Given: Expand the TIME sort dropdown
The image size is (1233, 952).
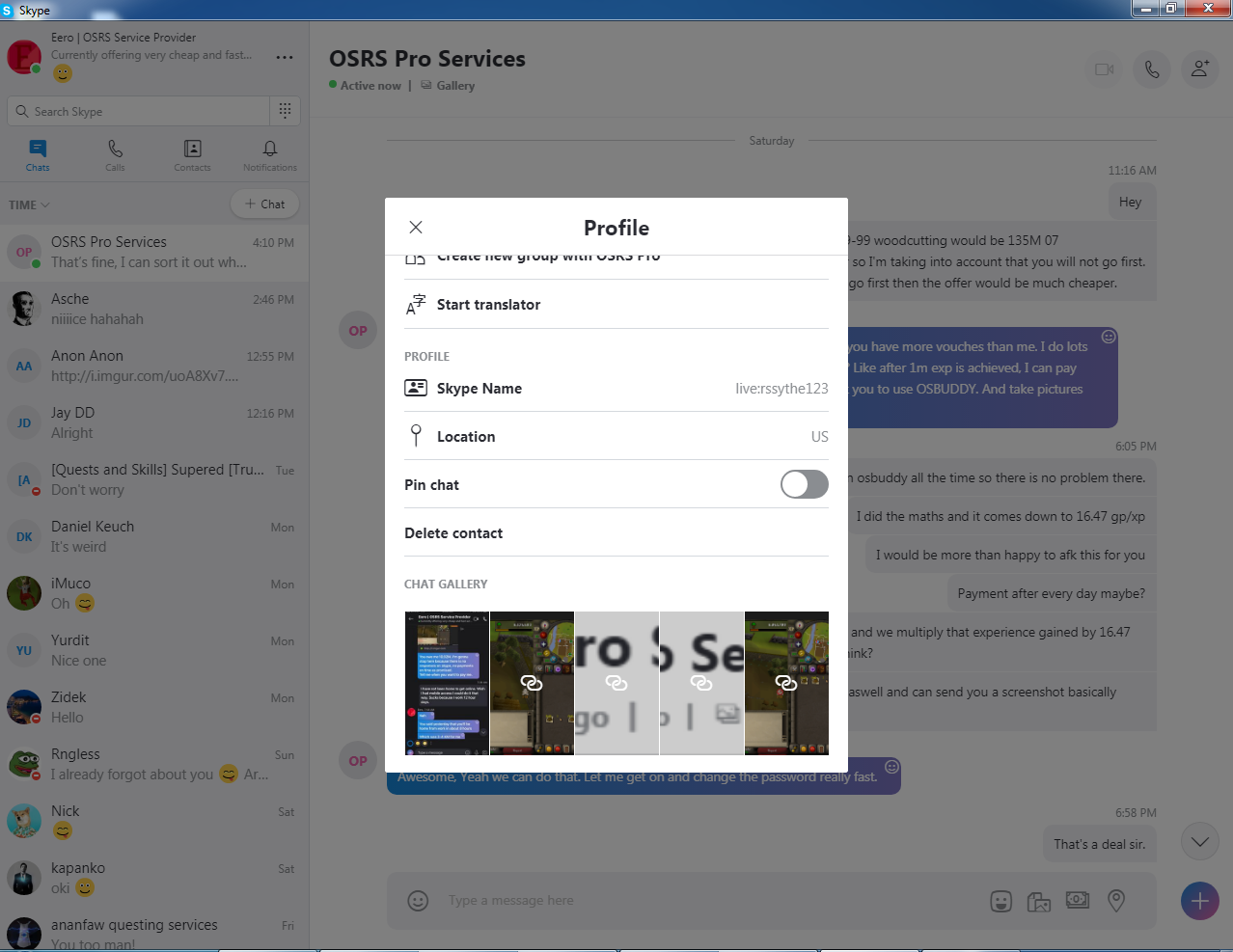Looking at the screenshot, I should (x=29, y=204).
